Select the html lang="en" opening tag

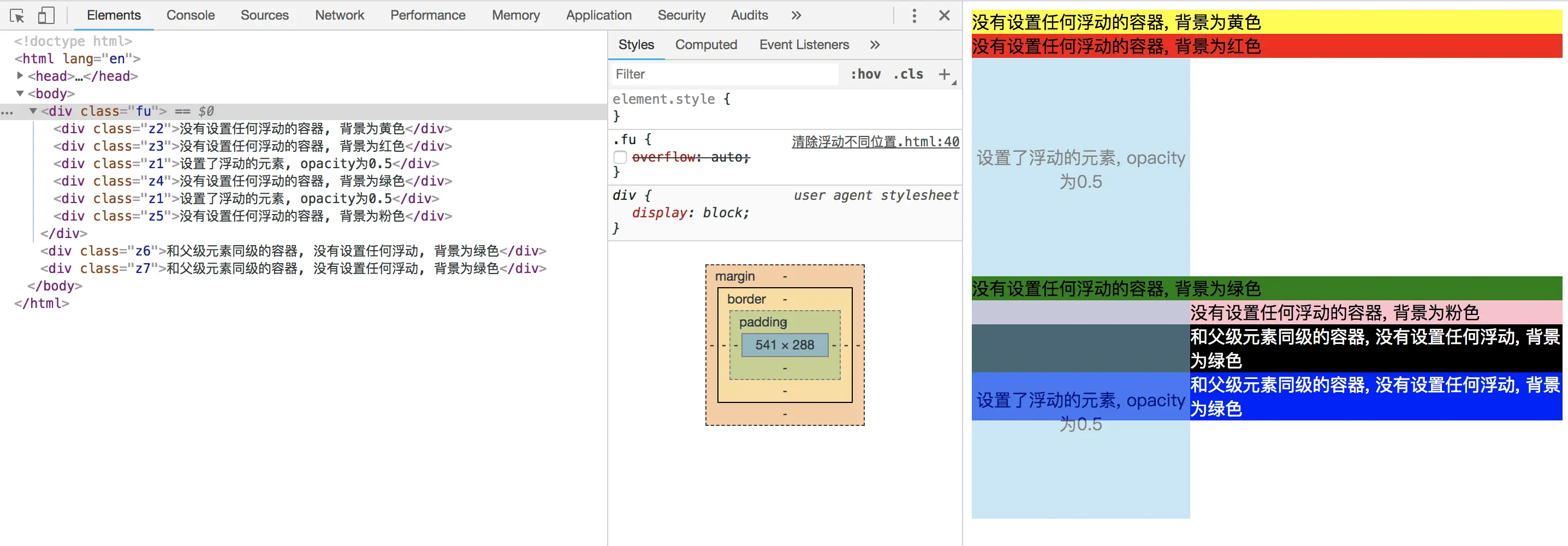78,59
